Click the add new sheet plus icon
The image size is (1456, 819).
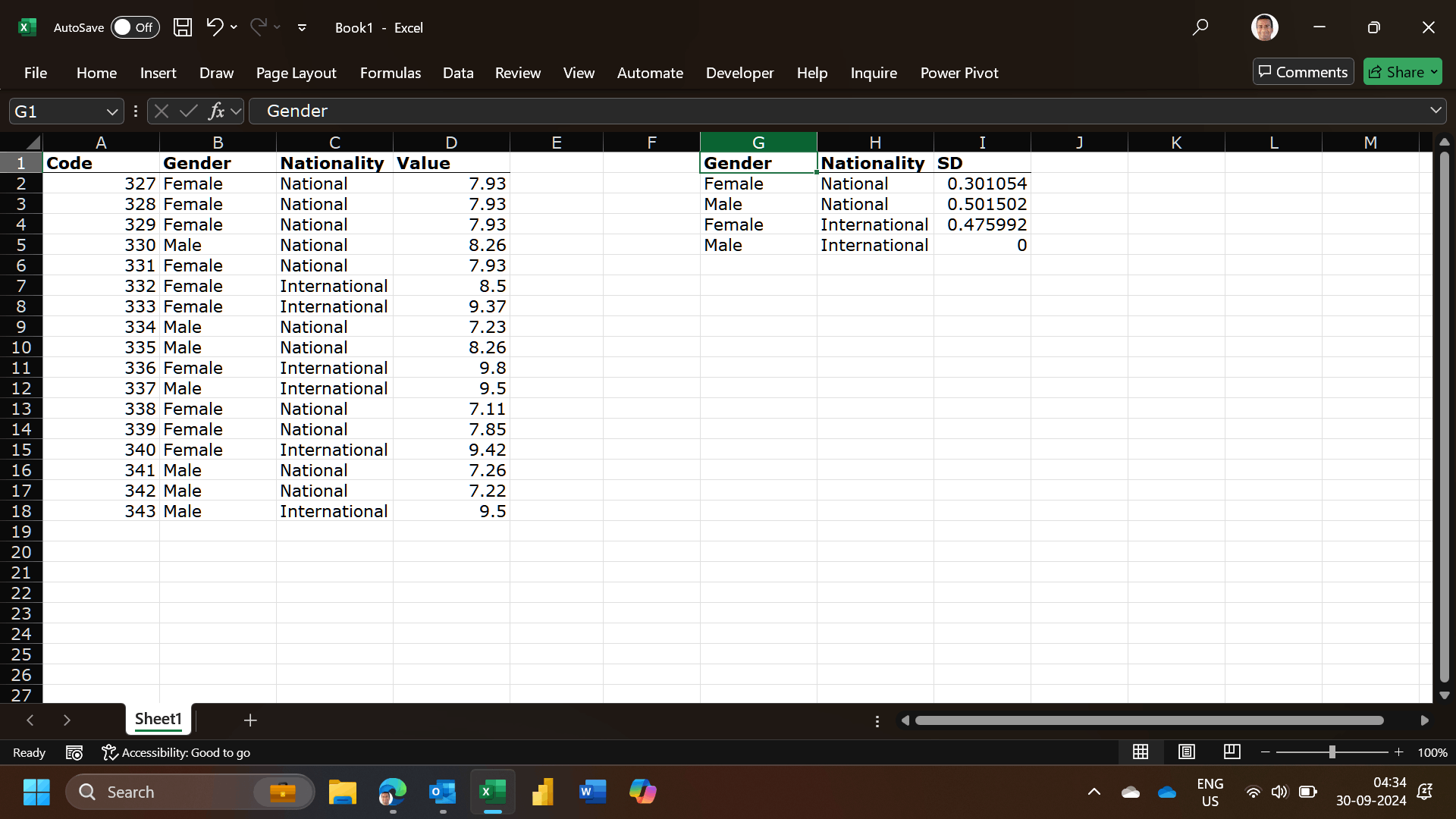pyautogui.click(x=250, y=720)
